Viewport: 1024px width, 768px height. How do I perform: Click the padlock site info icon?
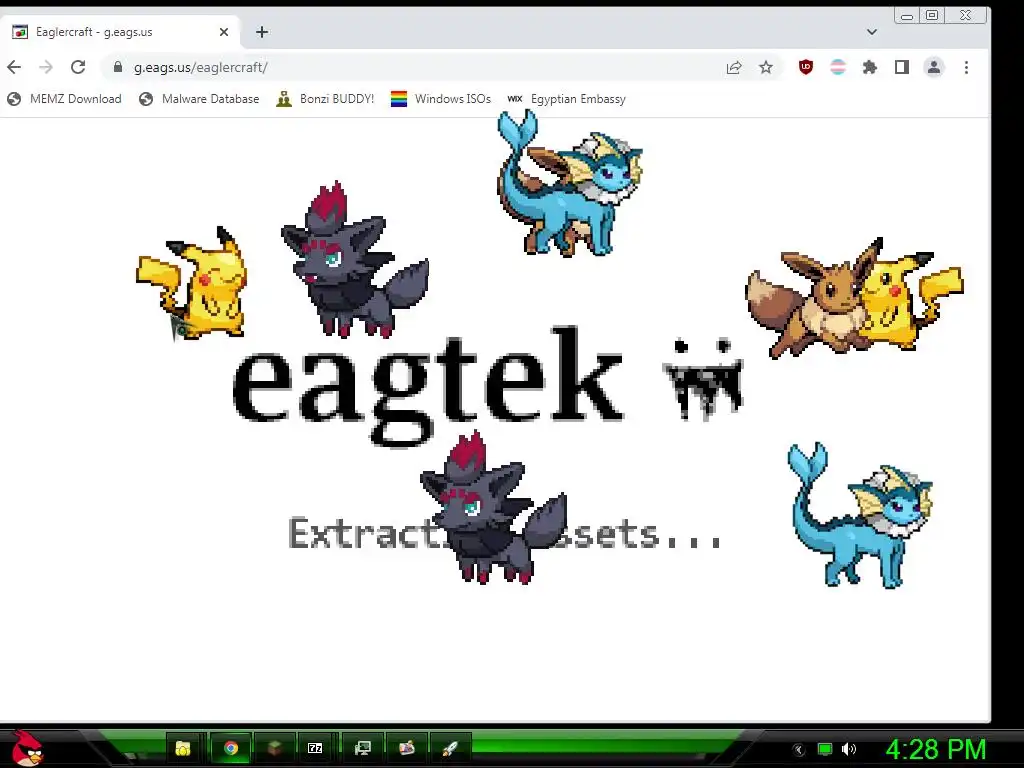pos(118,67)
